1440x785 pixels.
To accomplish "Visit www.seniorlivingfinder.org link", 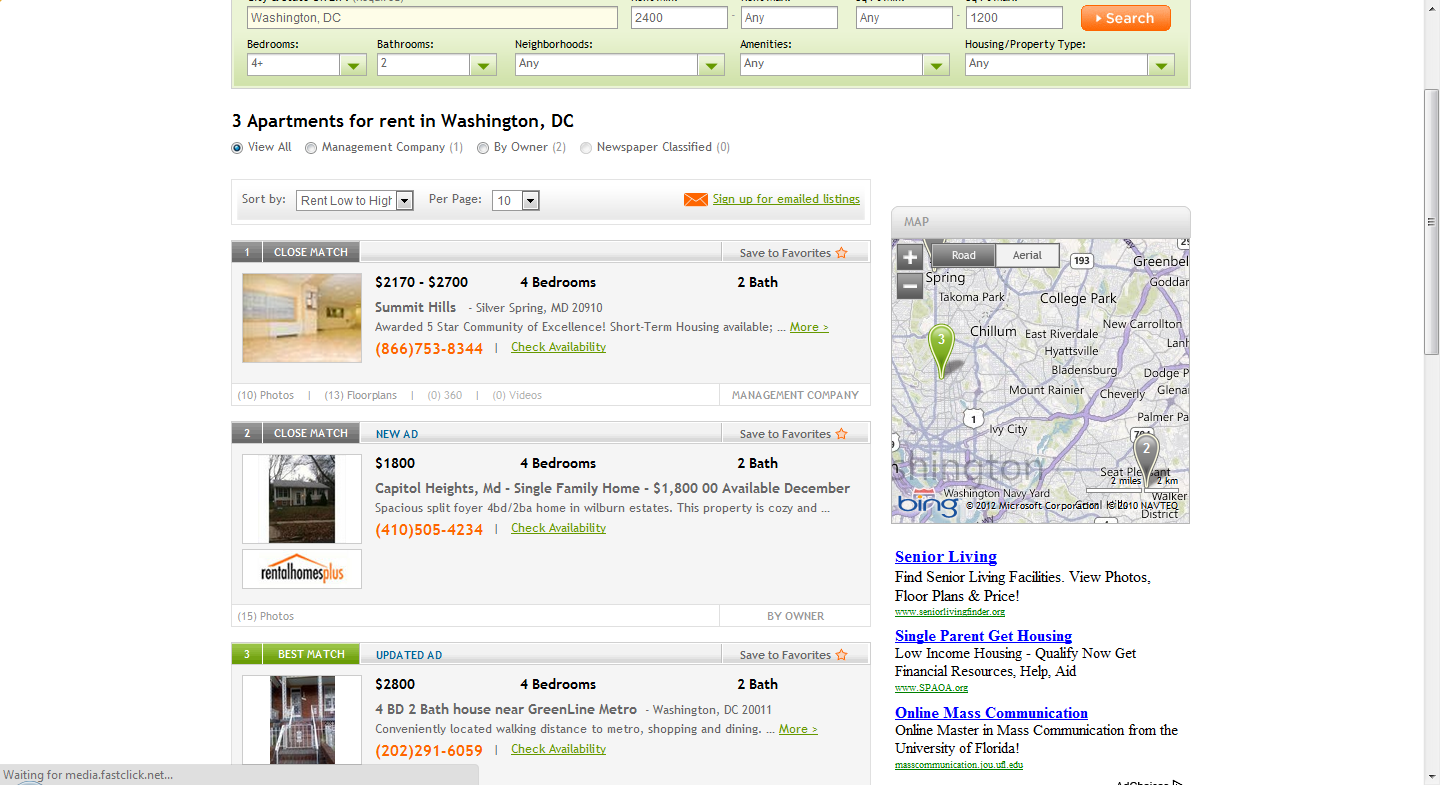I will (x=950, y=612).
